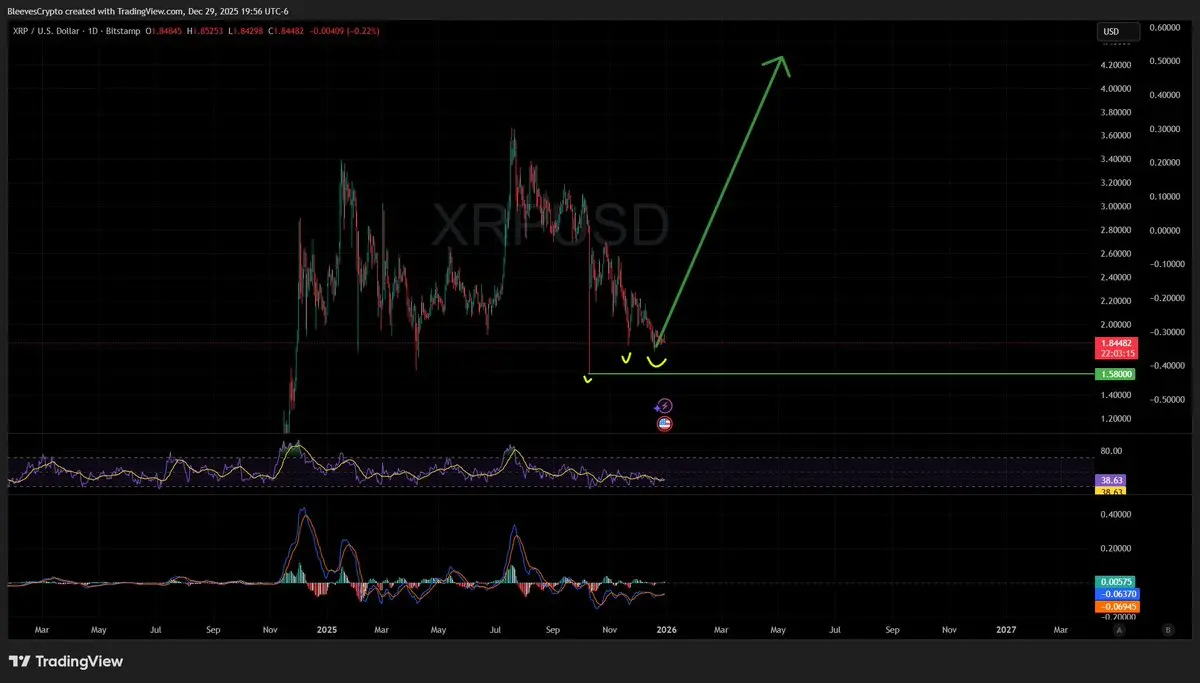The image size is (1200, 683).
Task: Click the orange -0.06945 signal label
Action: (1118, 606)
